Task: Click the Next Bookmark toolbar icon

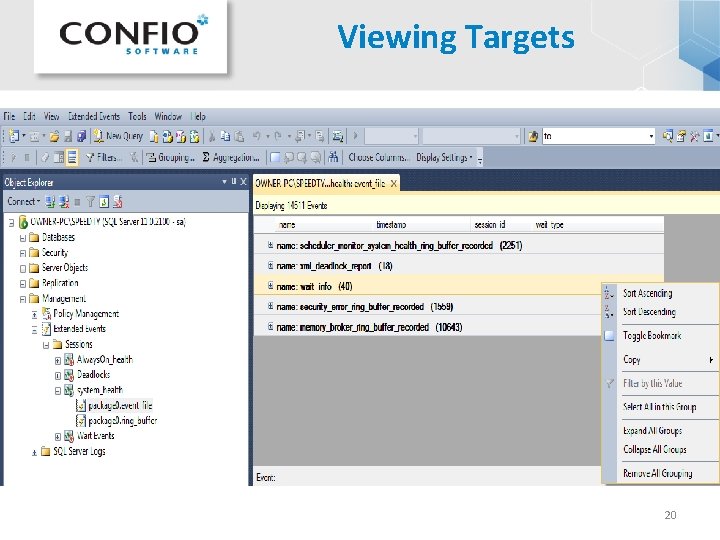Action: pos(302,158)
